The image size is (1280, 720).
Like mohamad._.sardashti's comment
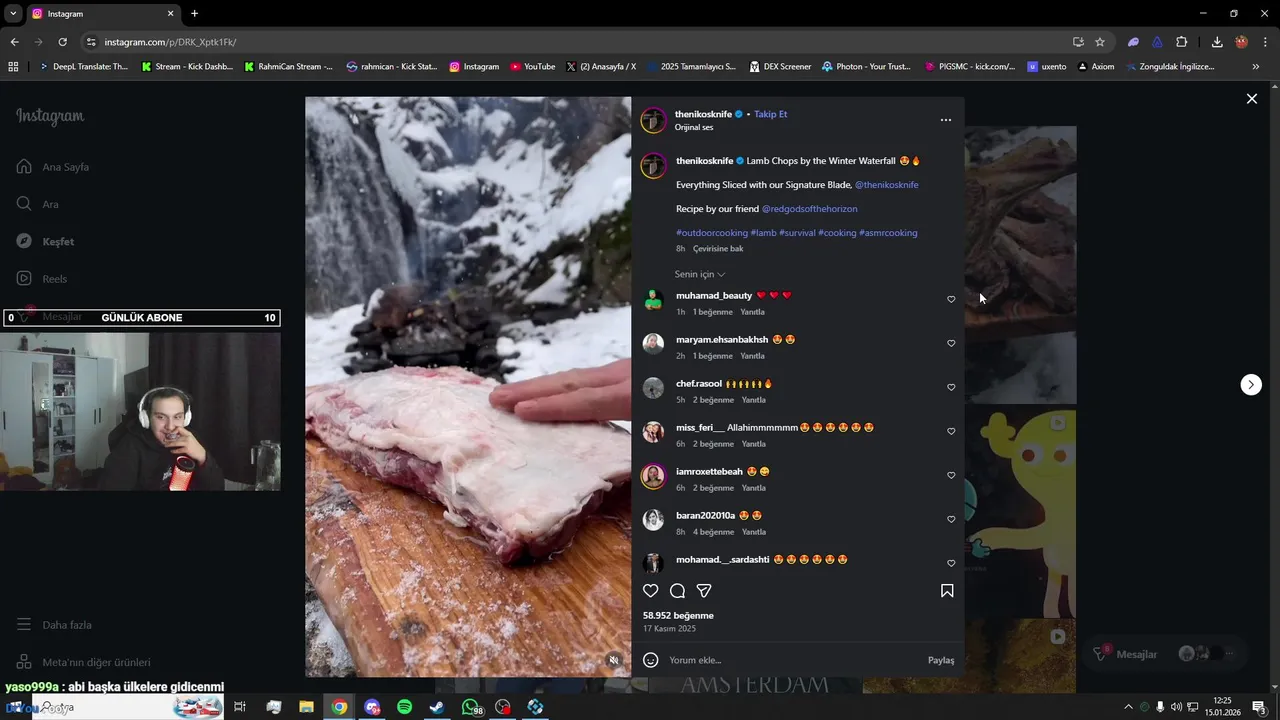pyautogui.click(x=951, y=563)
